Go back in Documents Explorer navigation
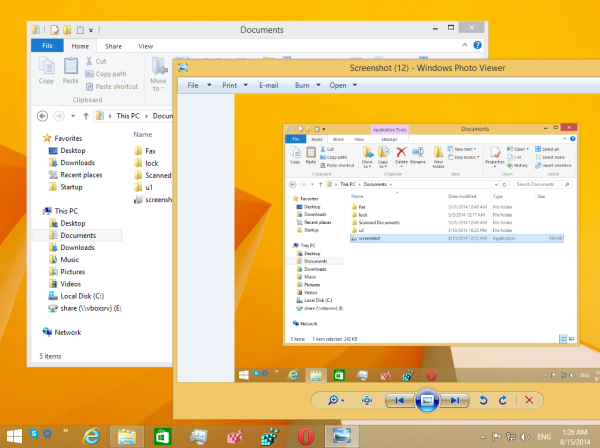Image resolution: width=600 pixels, height=448 pixels. [42, 116]
